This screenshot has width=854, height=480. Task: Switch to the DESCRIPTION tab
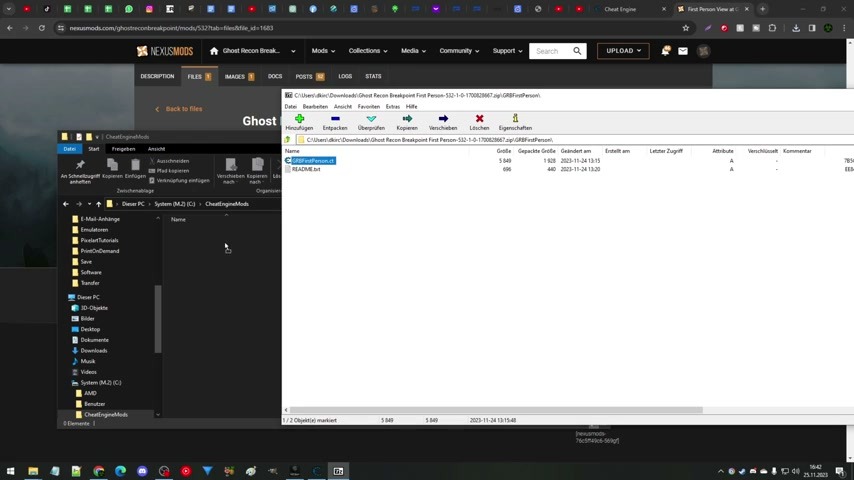tap(157, 76)
